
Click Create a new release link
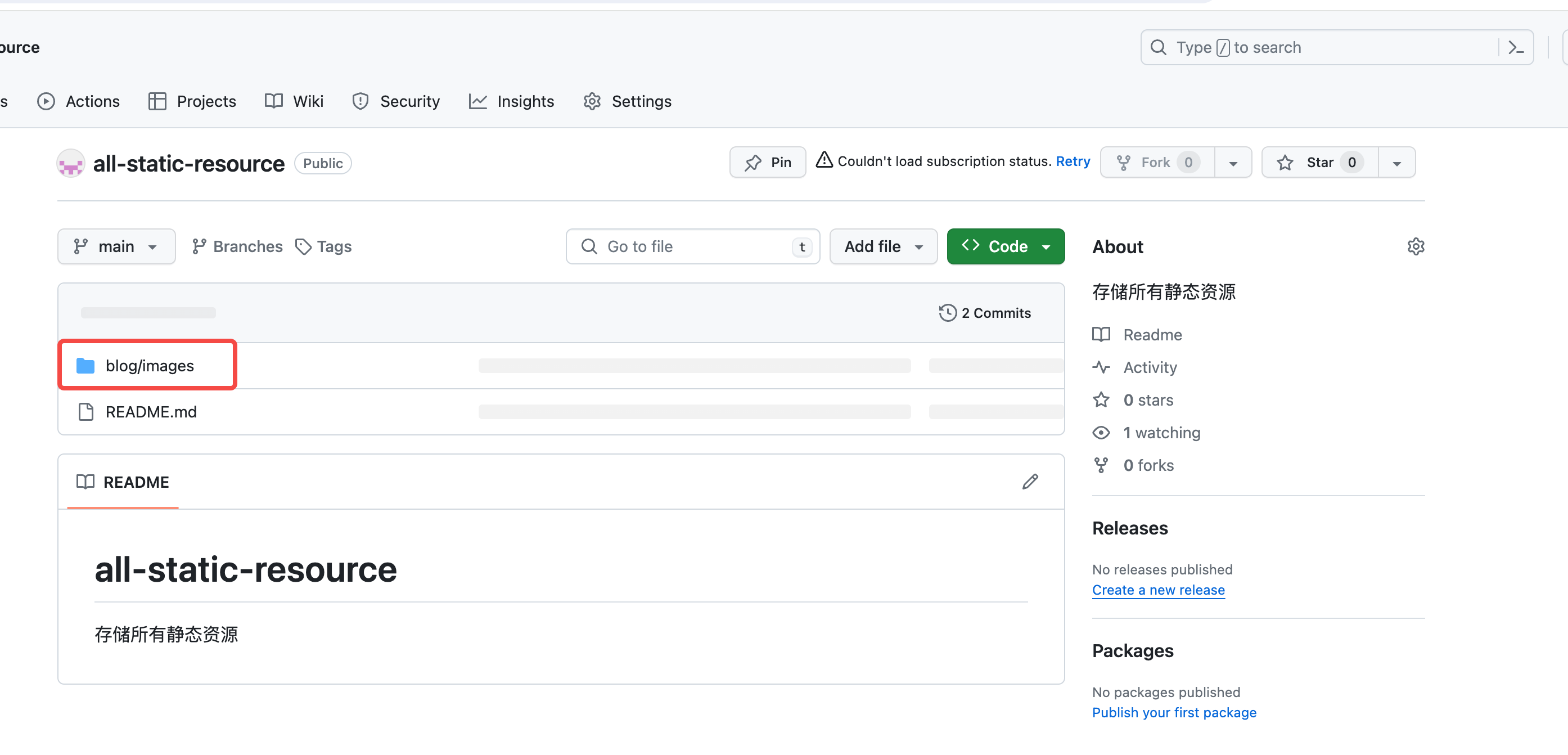(1158, 590)
